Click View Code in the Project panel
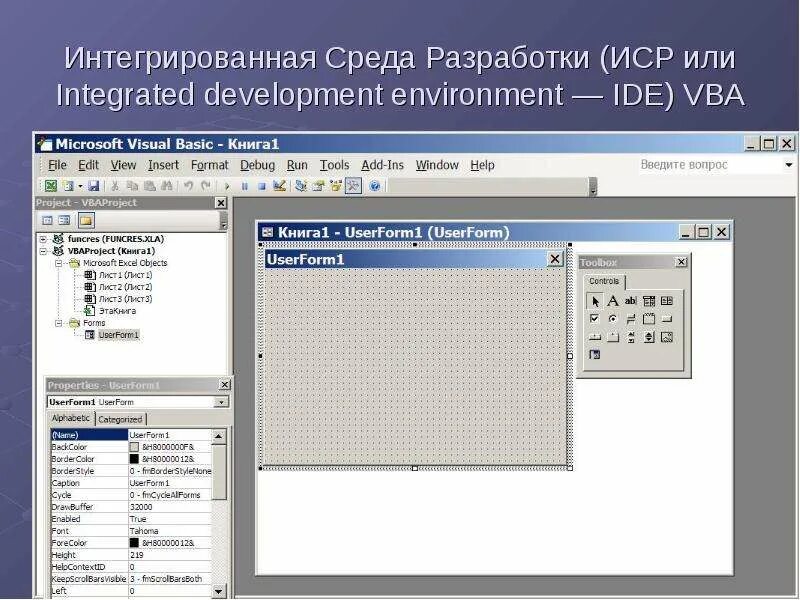Image resolution: width=800 pixels, height=600 pixels. click(47, 220)
